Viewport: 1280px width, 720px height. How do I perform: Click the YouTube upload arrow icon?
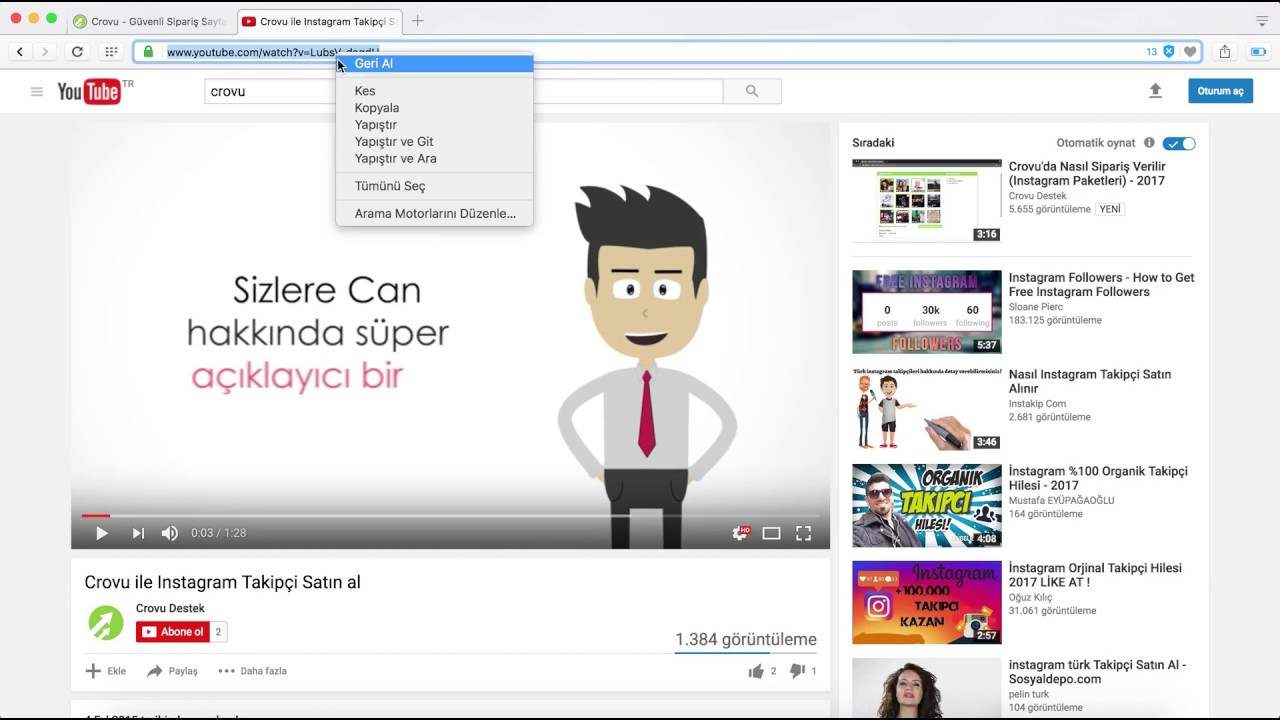[1155, 91]
